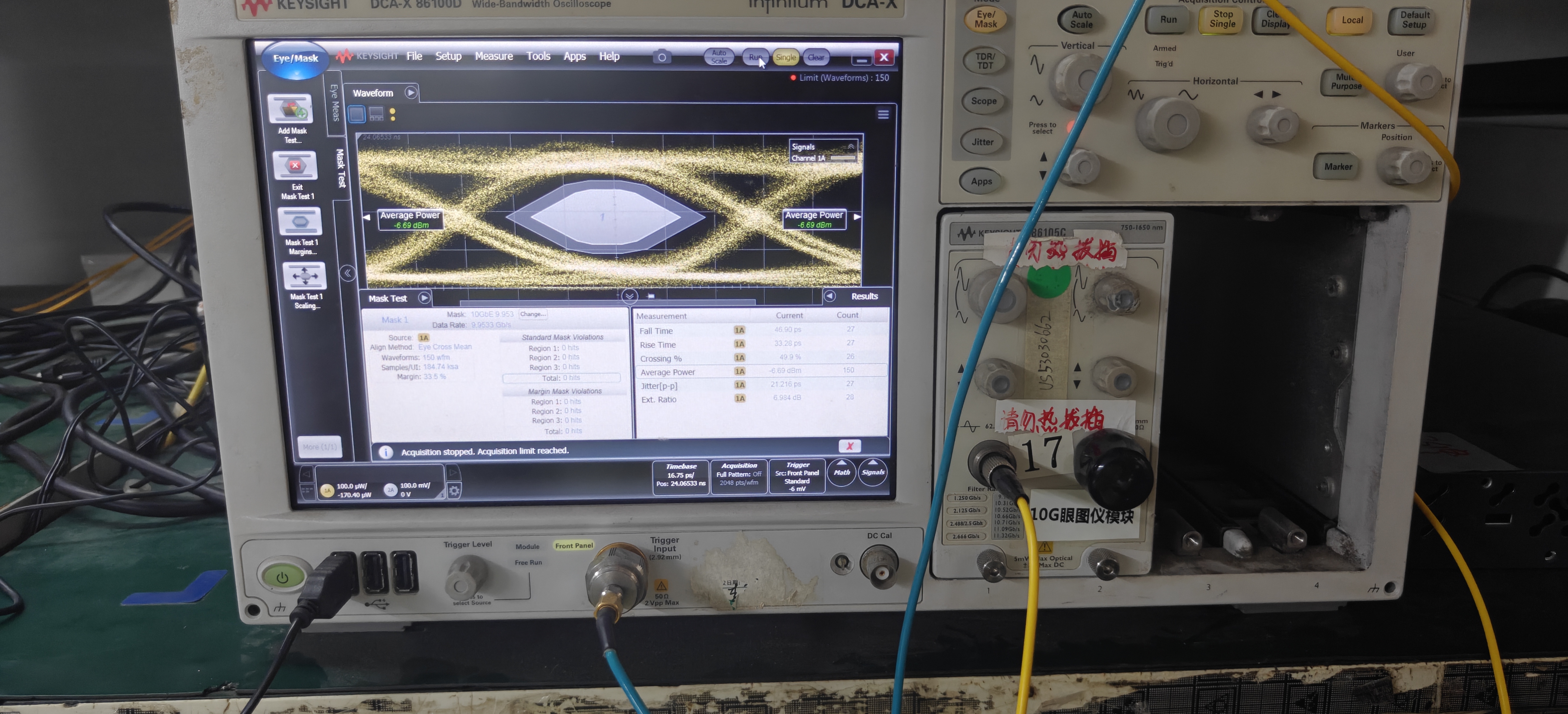Screen dimensions: 1568x714
Task: Open the Setup menu
Action: [x=449, y=56]
